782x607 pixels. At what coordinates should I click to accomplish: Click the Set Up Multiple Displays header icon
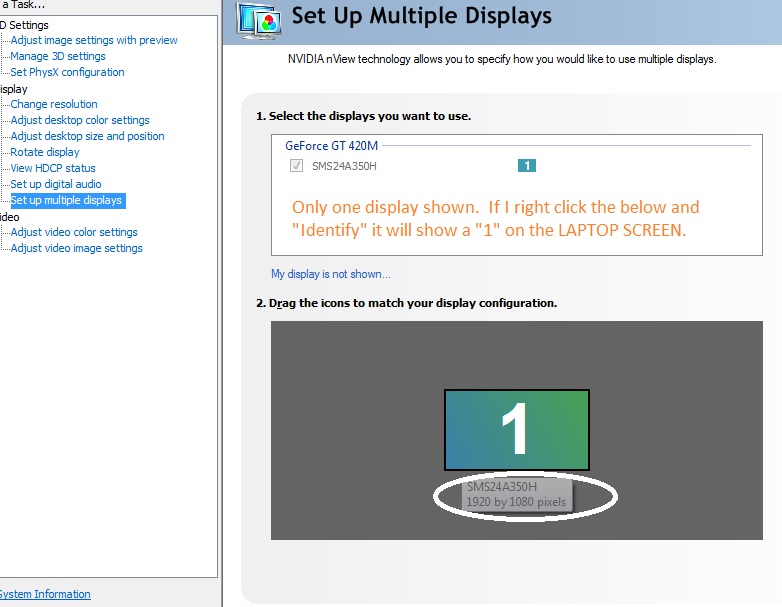pos(260,21)
